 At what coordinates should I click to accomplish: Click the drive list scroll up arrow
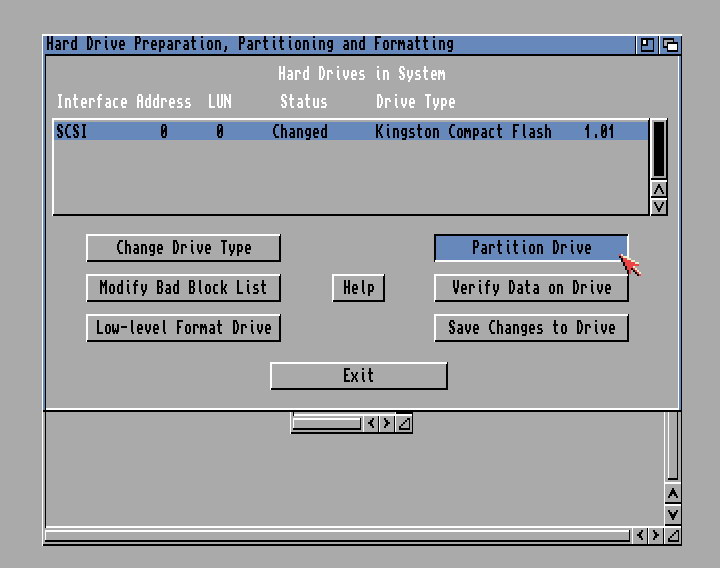point(658,189)
